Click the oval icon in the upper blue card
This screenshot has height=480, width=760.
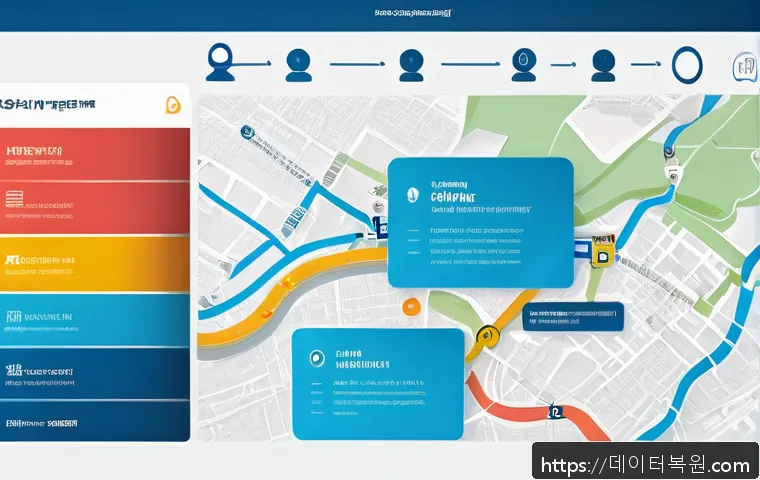410,194
